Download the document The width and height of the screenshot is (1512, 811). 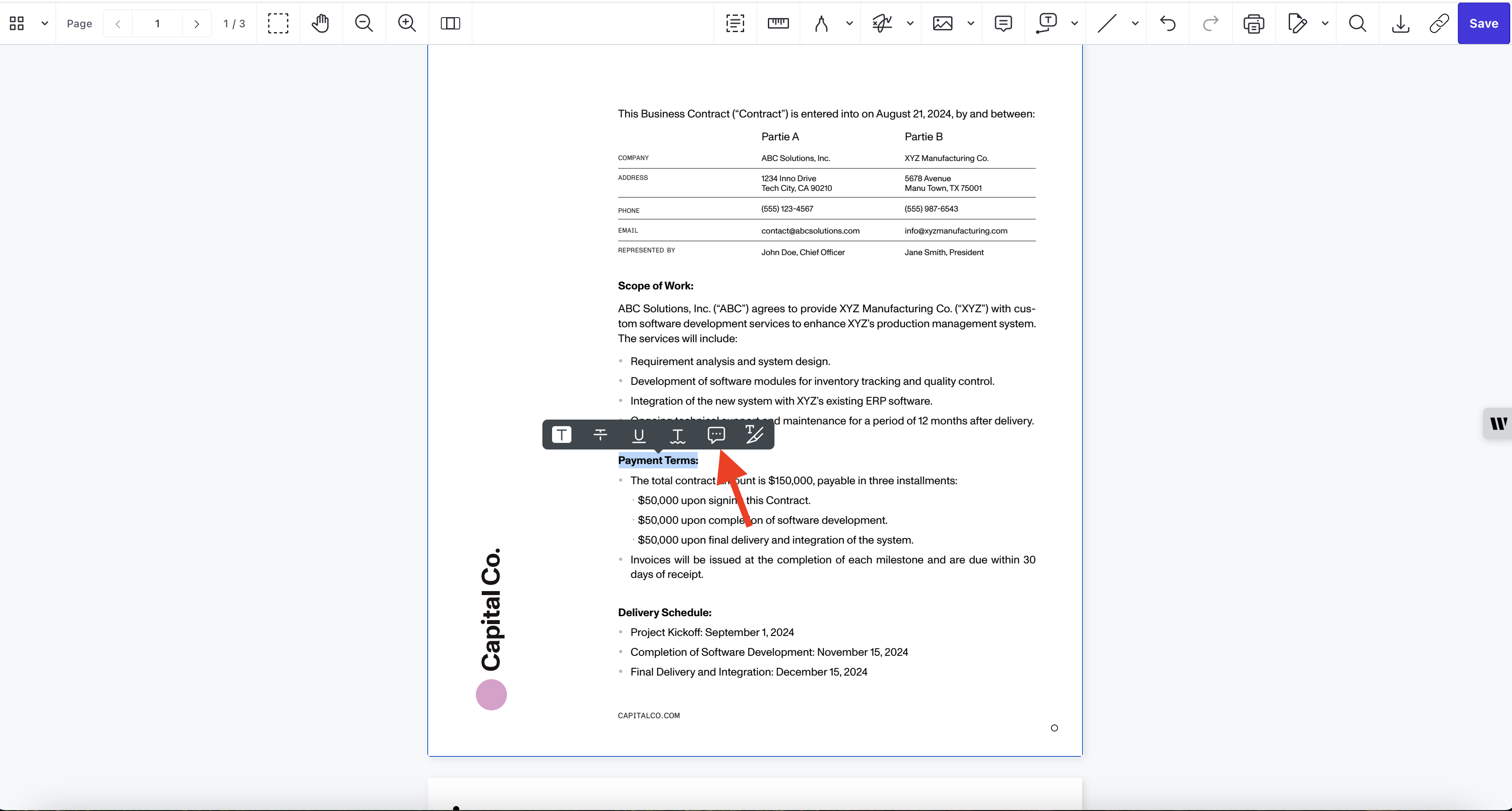pyautogui.click(x=1400, y=23)
